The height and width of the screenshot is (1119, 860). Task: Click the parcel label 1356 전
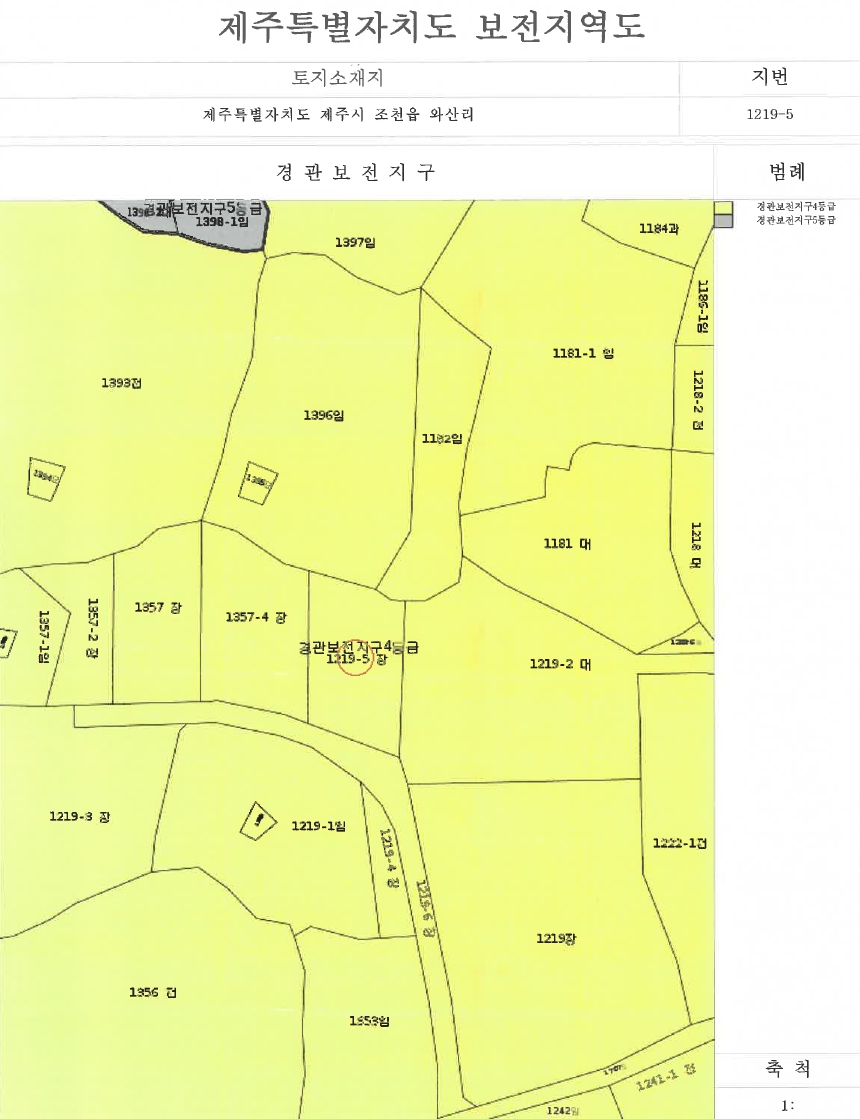(x=153, y=992)
